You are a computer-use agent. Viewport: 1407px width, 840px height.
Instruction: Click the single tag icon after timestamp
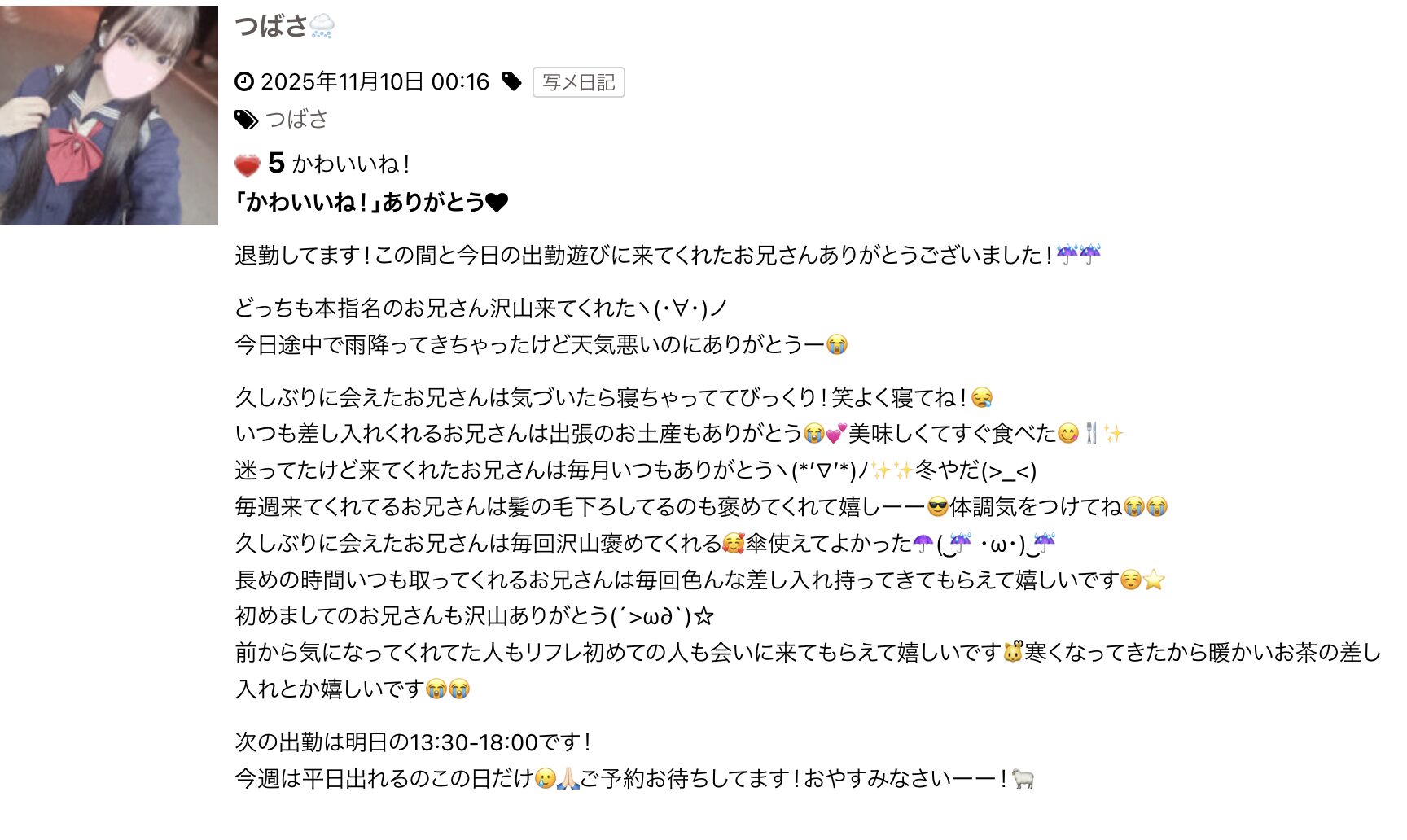click(x=511, y=81)
